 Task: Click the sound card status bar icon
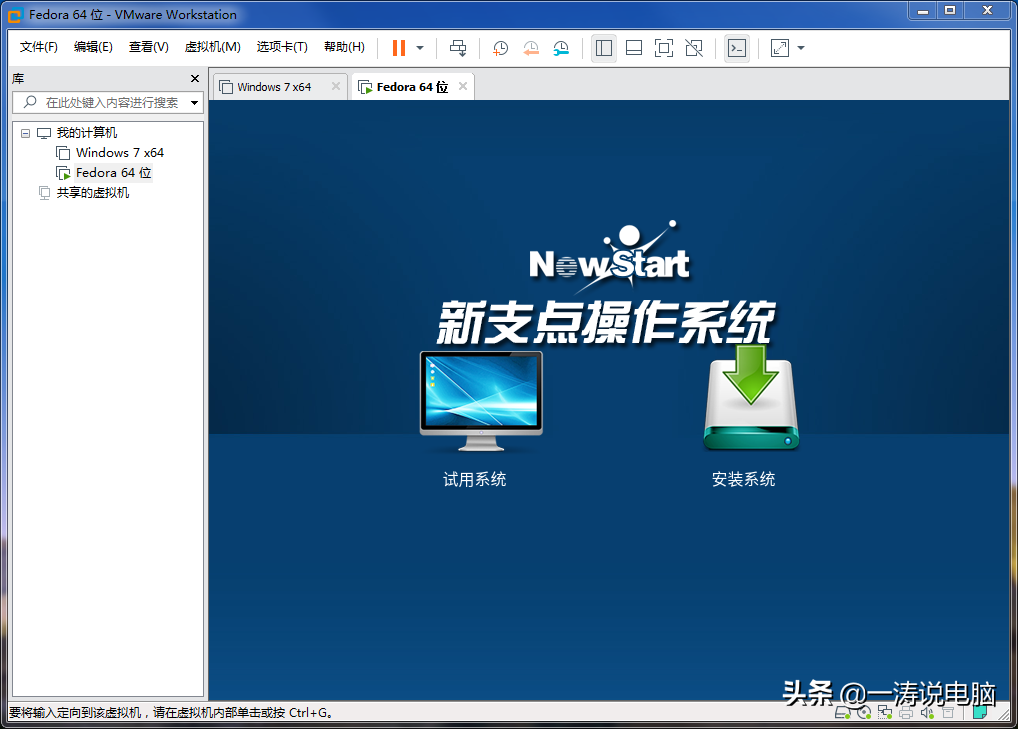(927, 713)
